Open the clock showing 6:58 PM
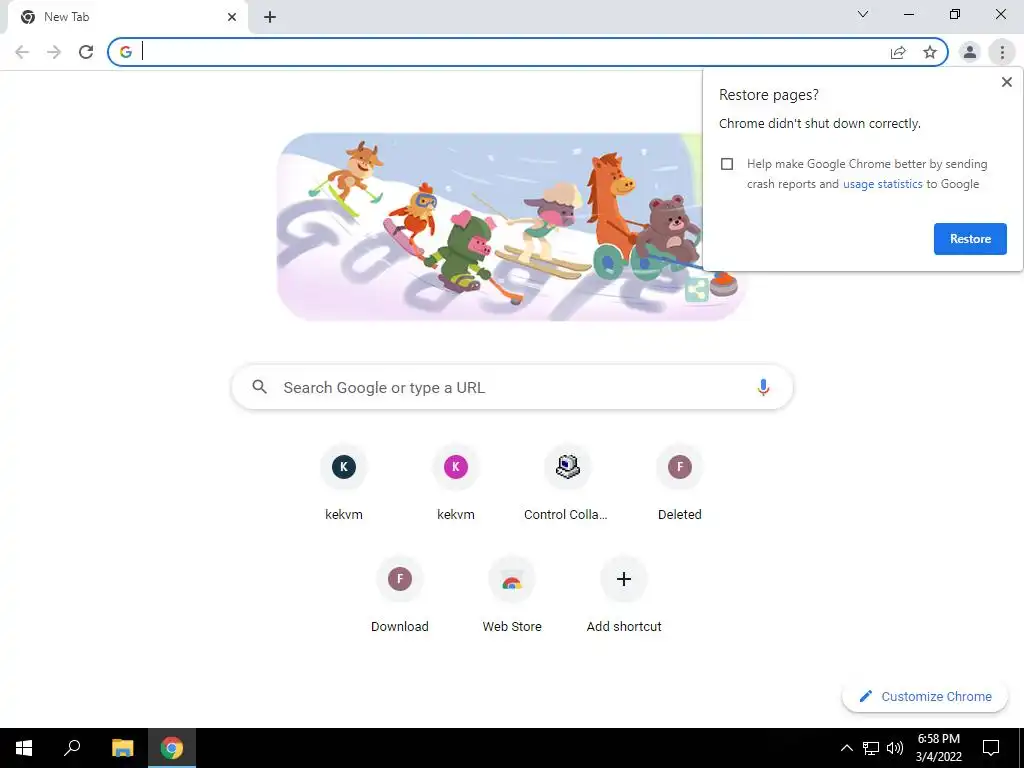 tap(938, 748)
